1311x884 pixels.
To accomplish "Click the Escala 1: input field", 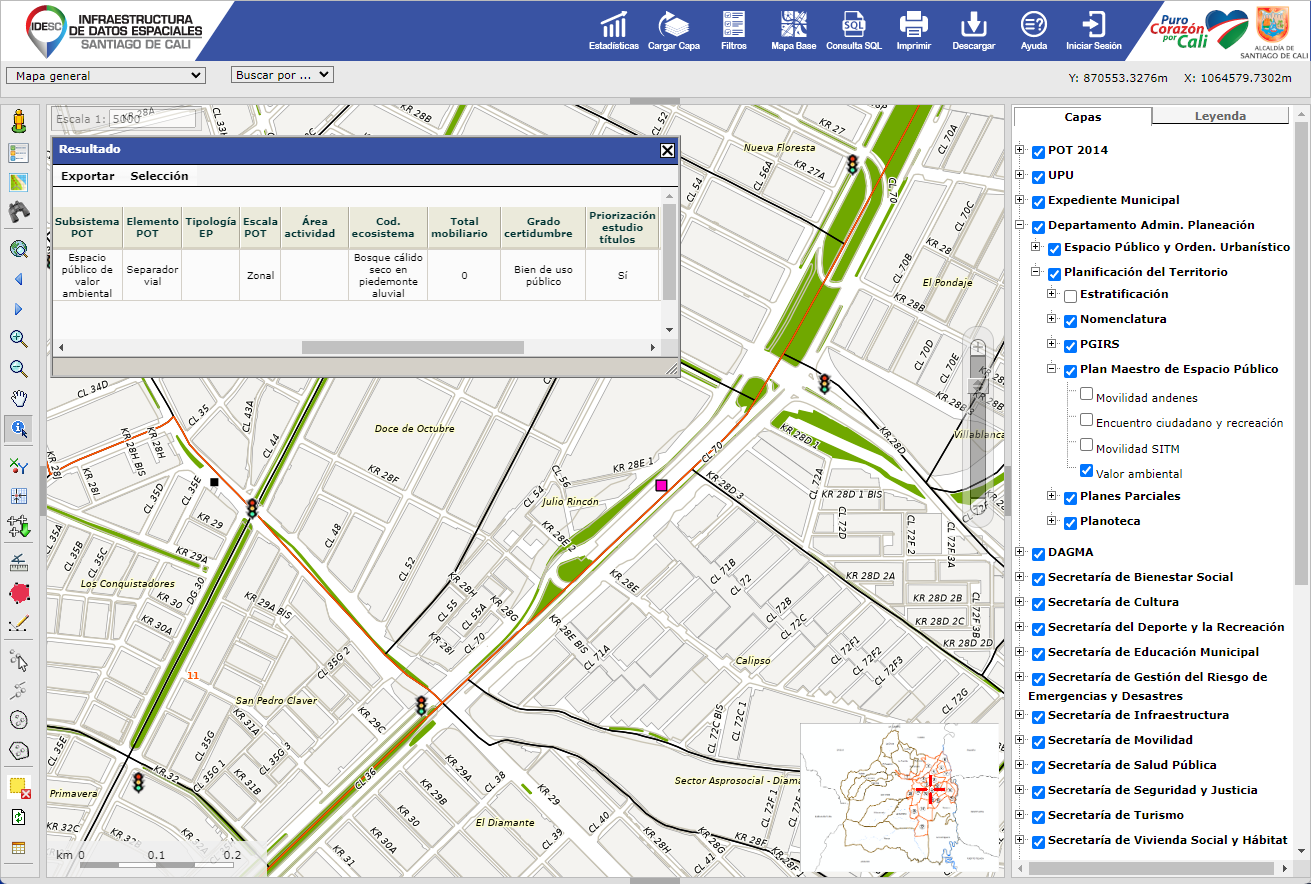I will [152, 118].
